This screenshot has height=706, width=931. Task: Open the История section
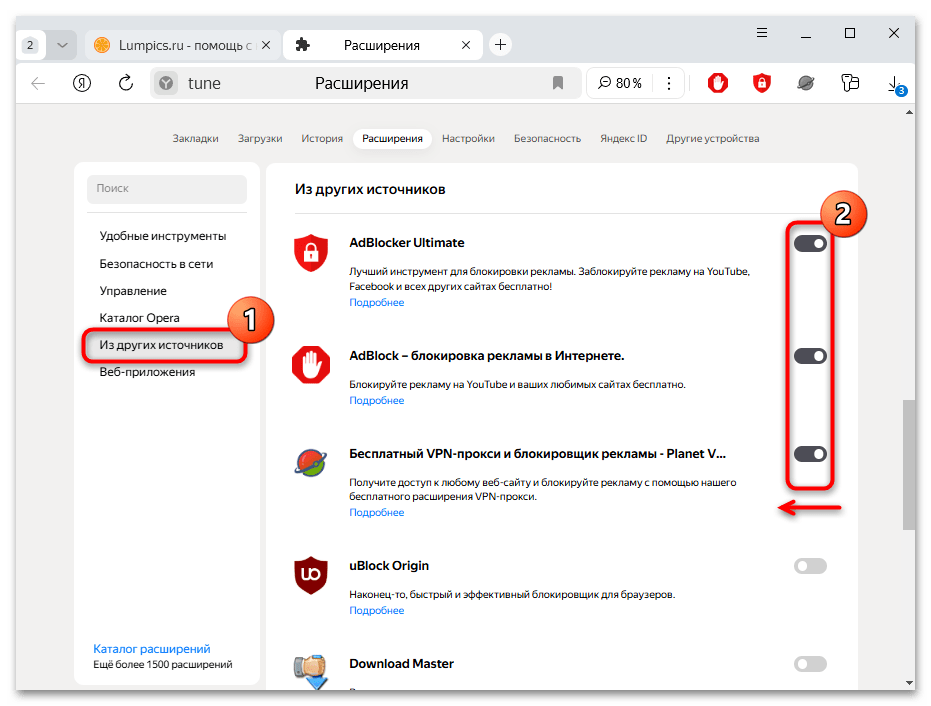[x=322, y=138]
